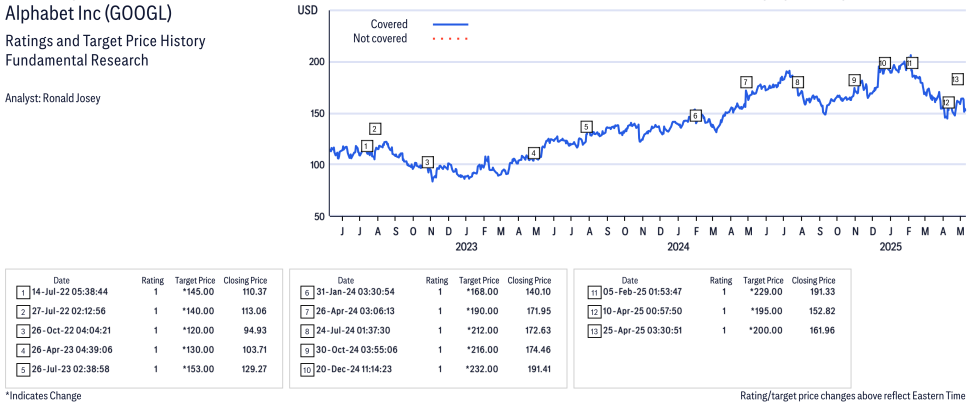Click the 2025 year label on x-axis
The width and height of the screenshot is (976, 402).
pos(890,247)
